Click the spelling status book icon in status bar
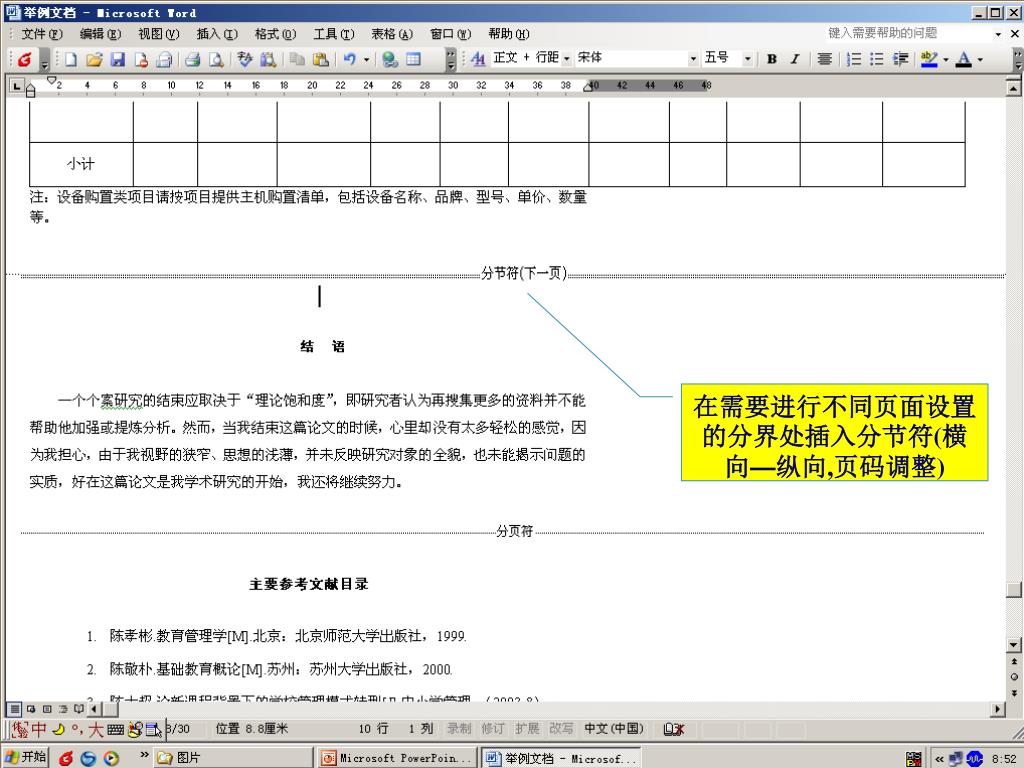 pos(673,729)
